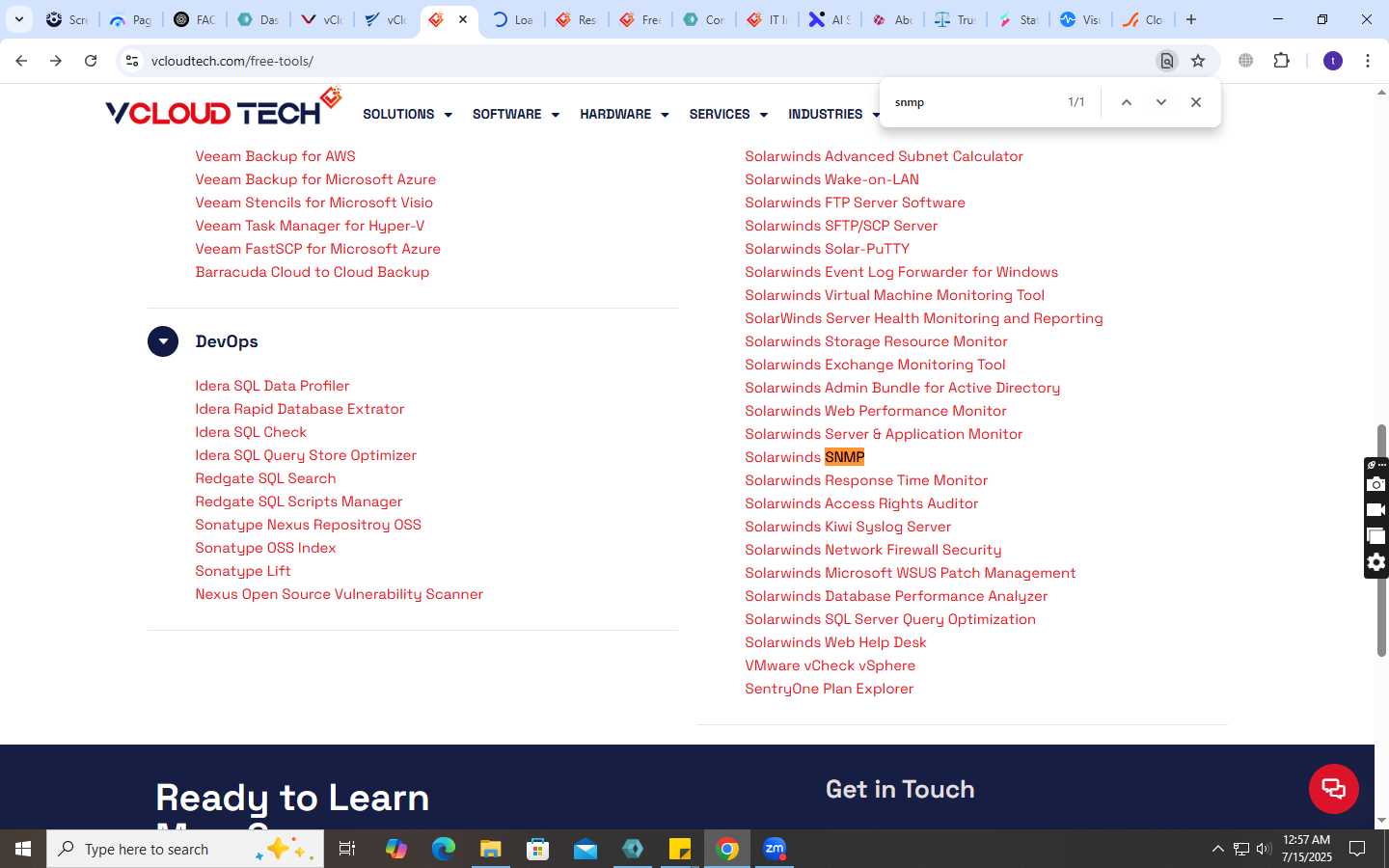Collapse the DevOps section
Screen dimensions: 1389x868
pyautogui.click(x=163, y=341)
